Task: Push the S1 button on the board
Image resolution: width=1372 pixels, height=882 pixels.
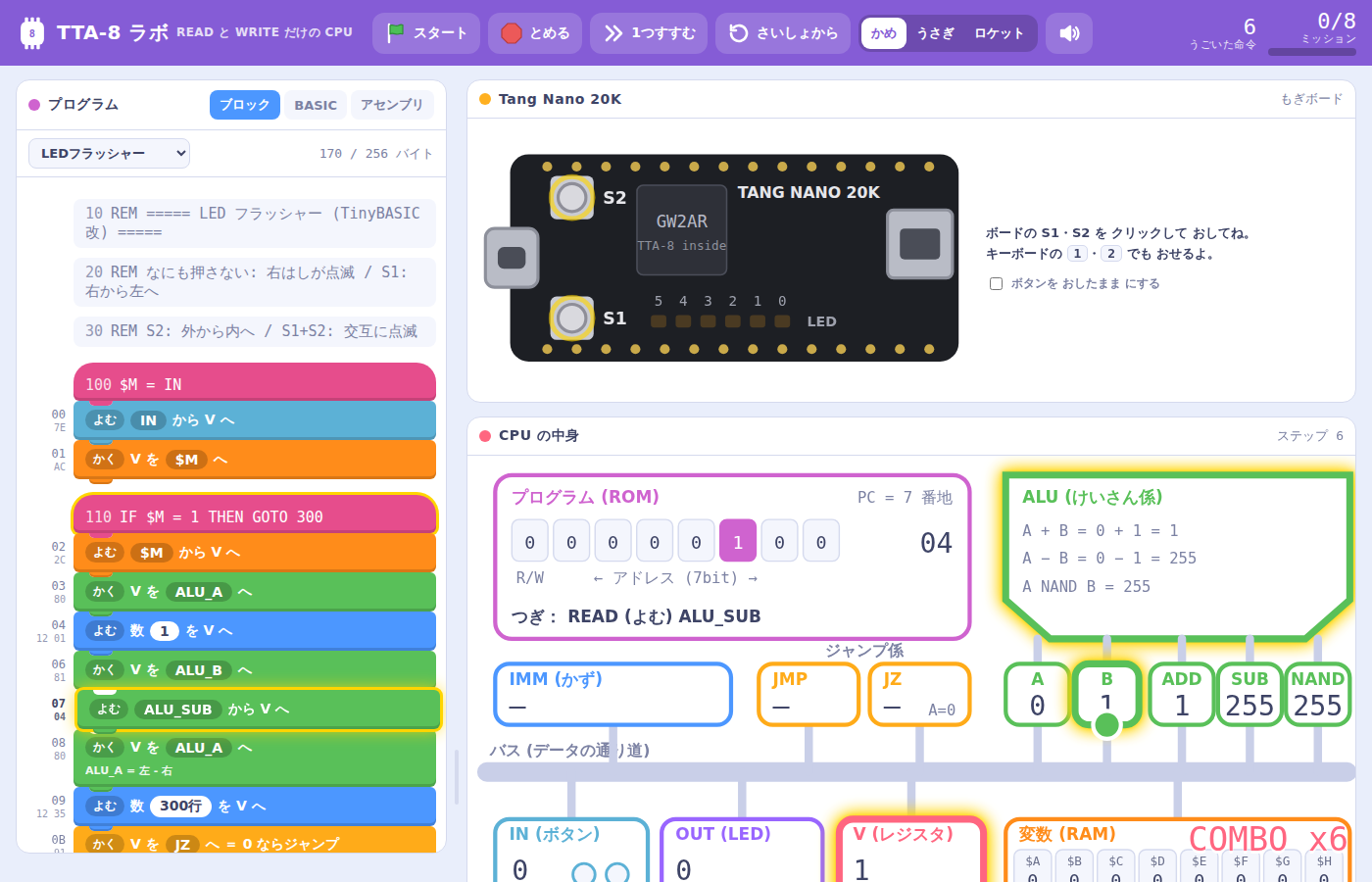Action: (571, 318)
